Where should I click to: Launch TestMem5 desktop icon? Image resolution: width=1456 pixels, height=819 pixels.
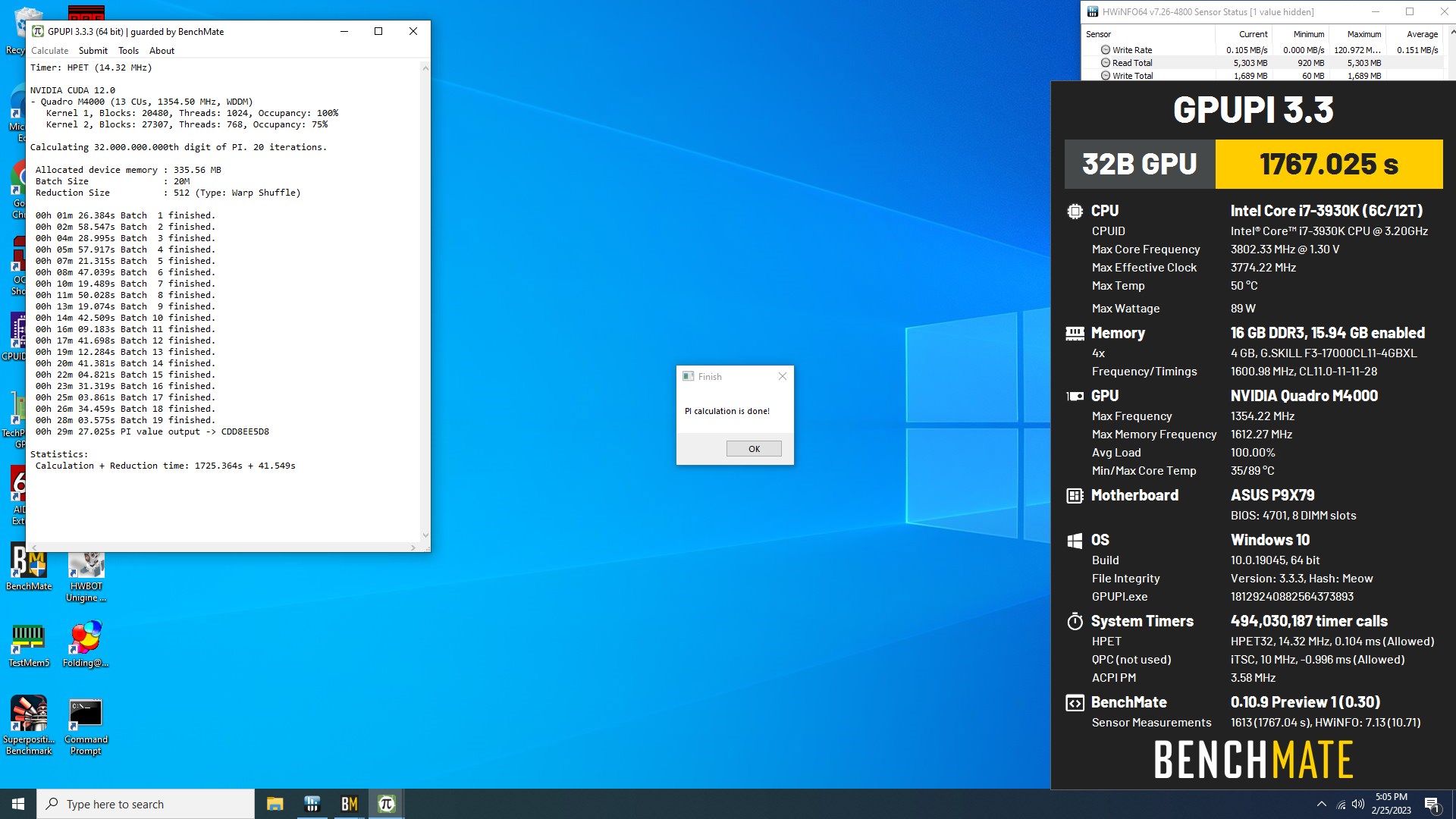click(29, 645)
